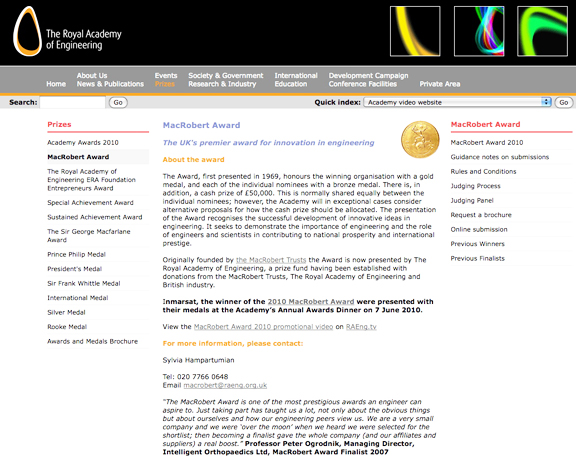Open the Previous Winners link
Viewport: 576px width, 465px height.
[x=478, y=244]
